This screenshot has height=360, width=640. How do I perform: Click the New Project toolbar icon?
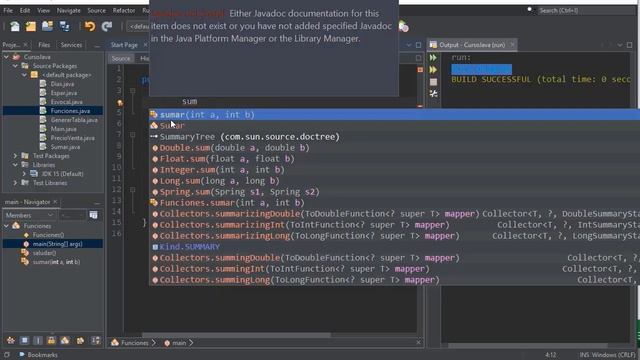[x=31, y=27]
